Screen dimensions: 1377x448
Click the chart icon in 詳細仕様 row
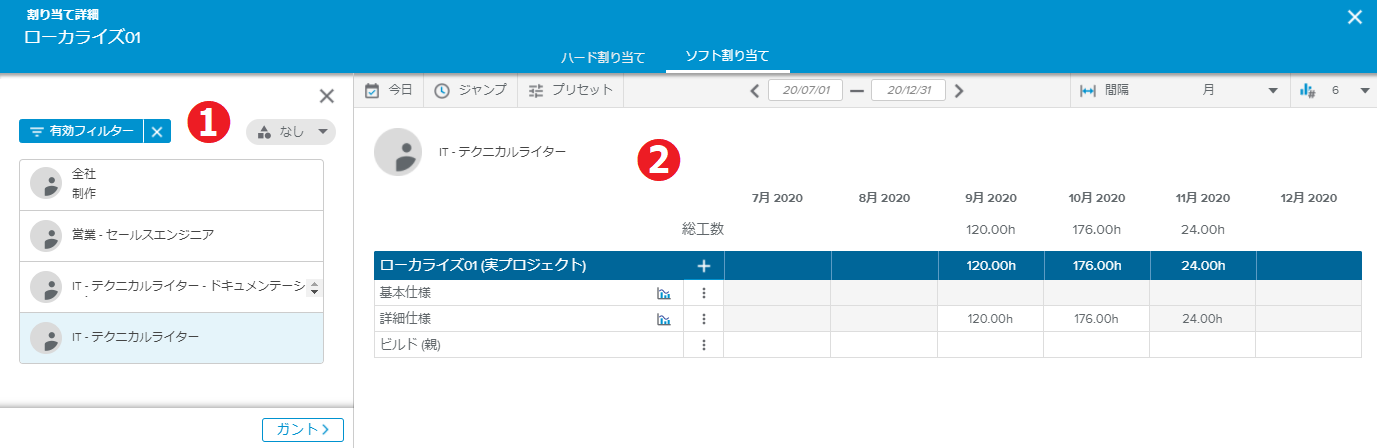point(663,319)
